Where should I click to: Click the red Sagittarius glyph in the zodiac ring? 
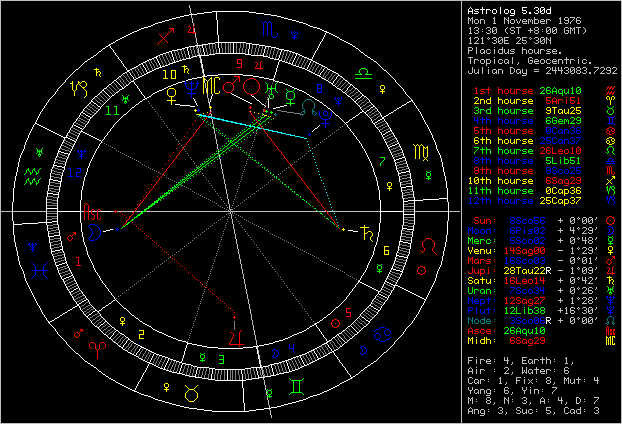[165, 36]
